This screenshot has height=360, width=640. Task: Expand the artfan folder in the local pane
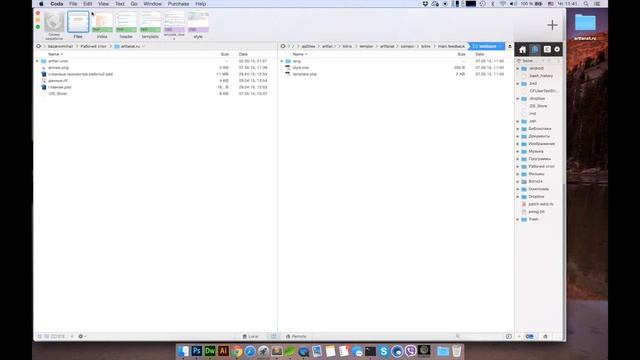click(37, 61)
